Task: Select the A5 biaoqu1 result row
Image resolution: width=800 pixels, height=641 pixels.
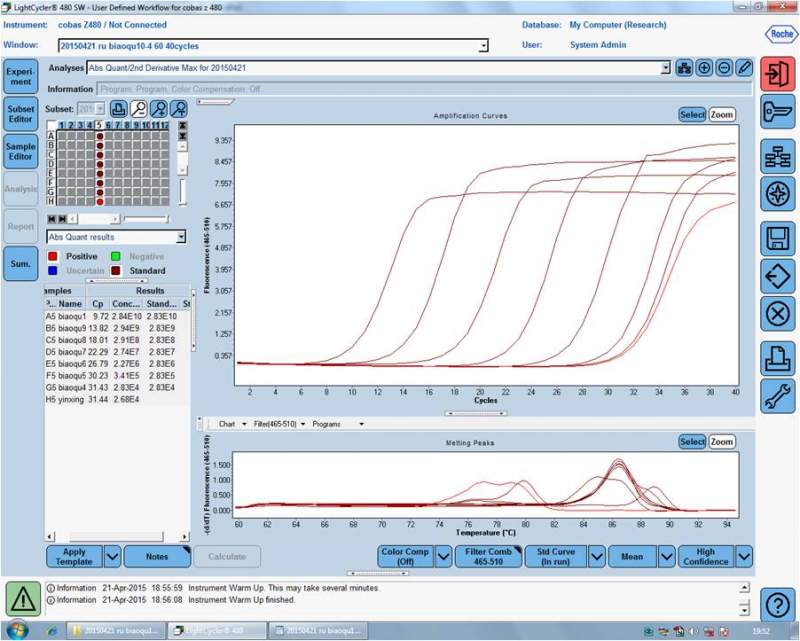Action: pos(117,316)
